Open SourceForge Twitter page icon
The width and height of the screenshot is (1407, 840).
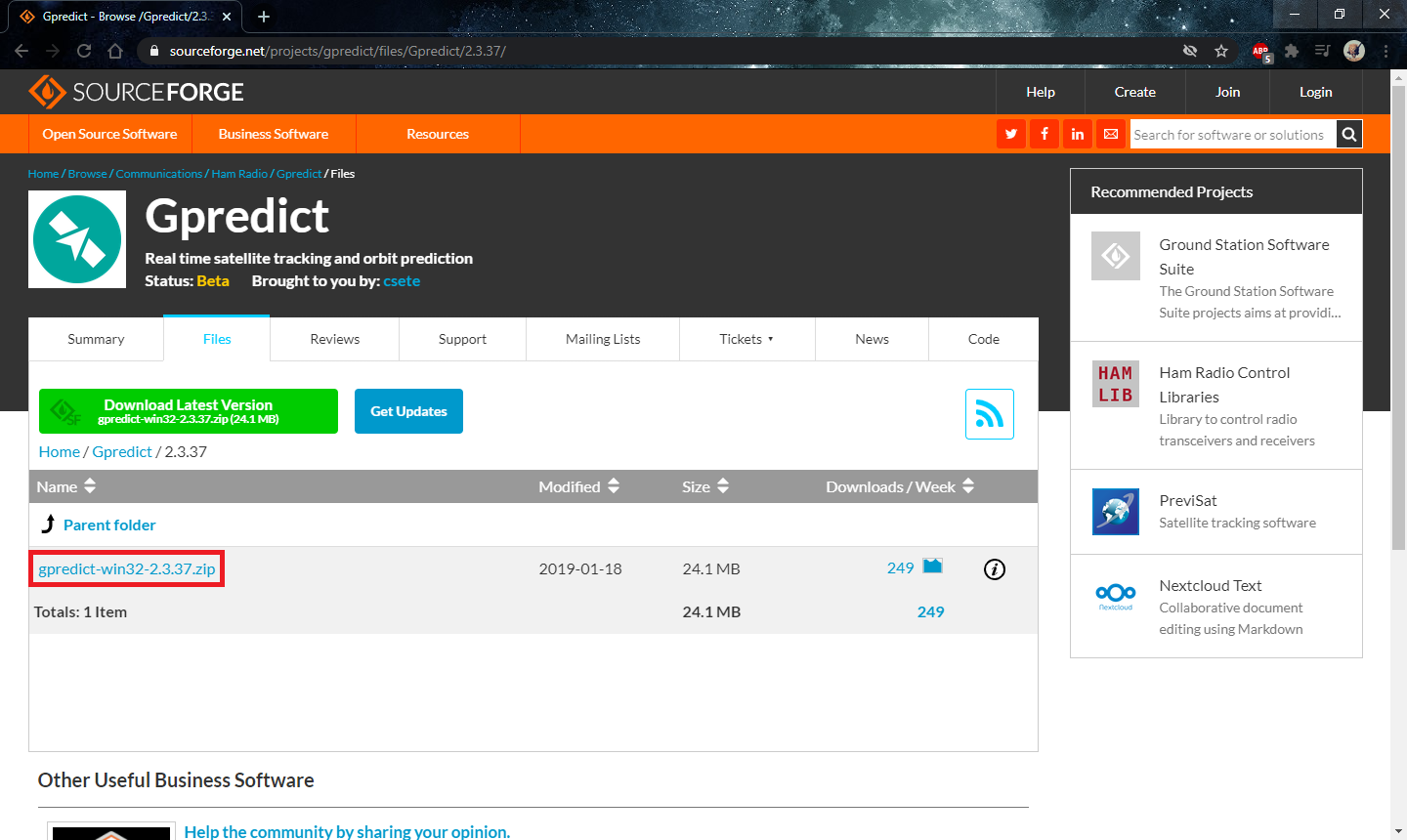pos(1011,134)
